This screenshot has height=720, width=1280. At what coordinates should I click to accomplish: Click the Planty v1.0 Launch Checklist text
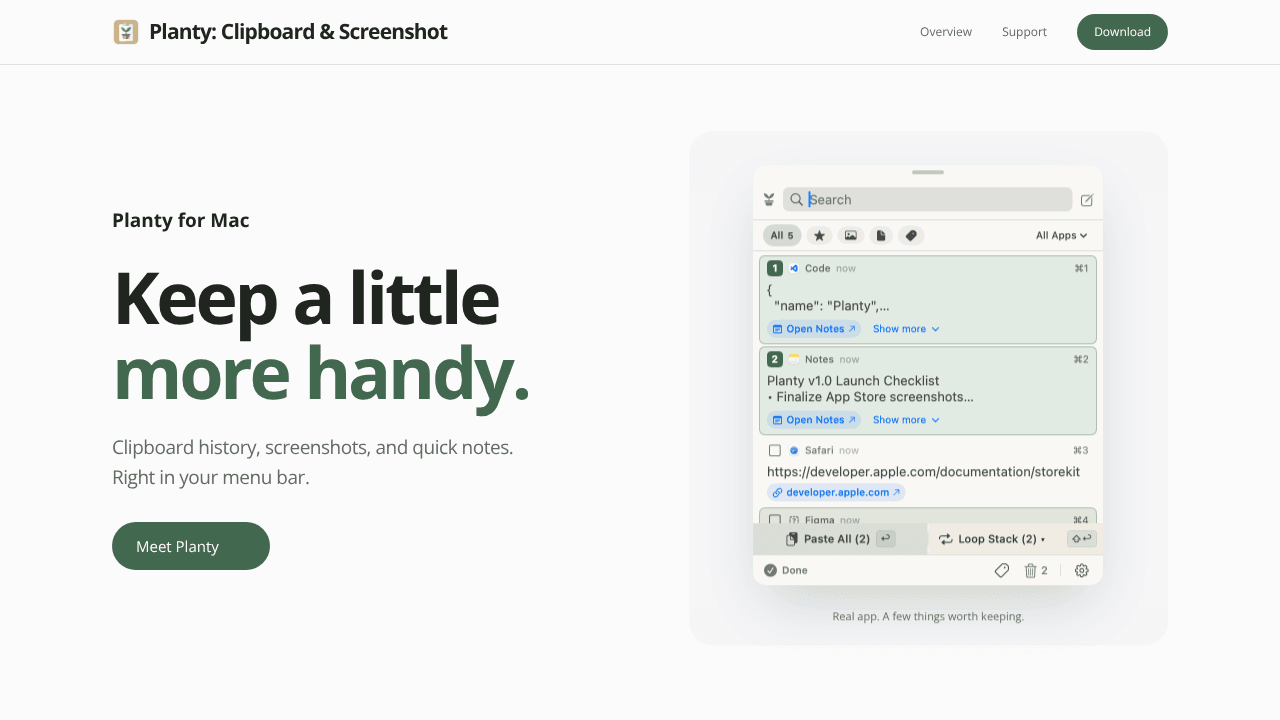pos(853,381)
